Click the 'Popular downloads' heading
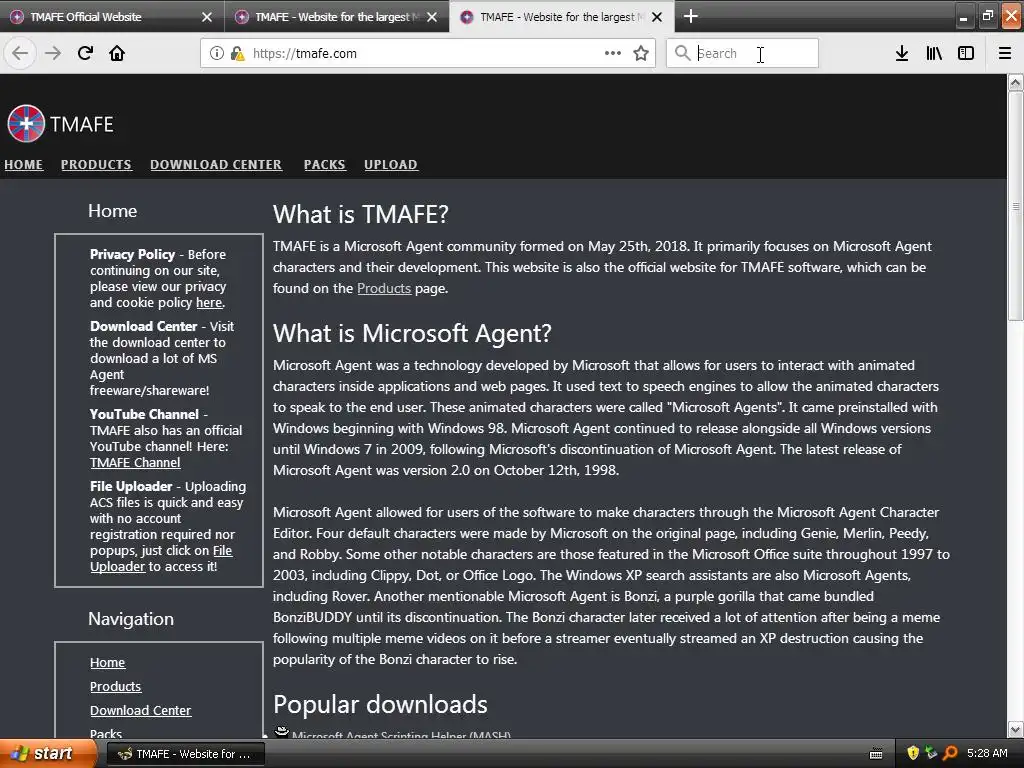The width and height of the screenshot is (1024, 768). tap(380, 705)
